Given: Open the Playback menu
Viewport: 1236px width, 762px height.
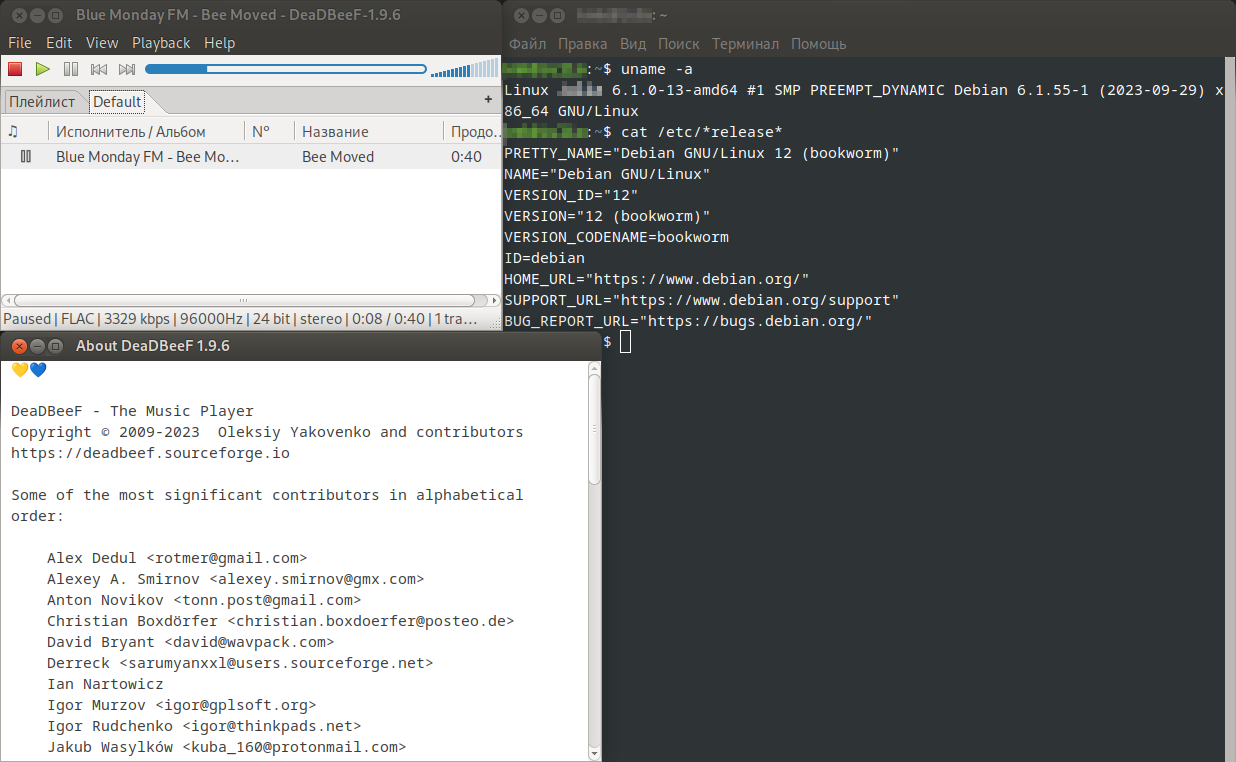Looking at the screenshot, I should tap(160, 43).
